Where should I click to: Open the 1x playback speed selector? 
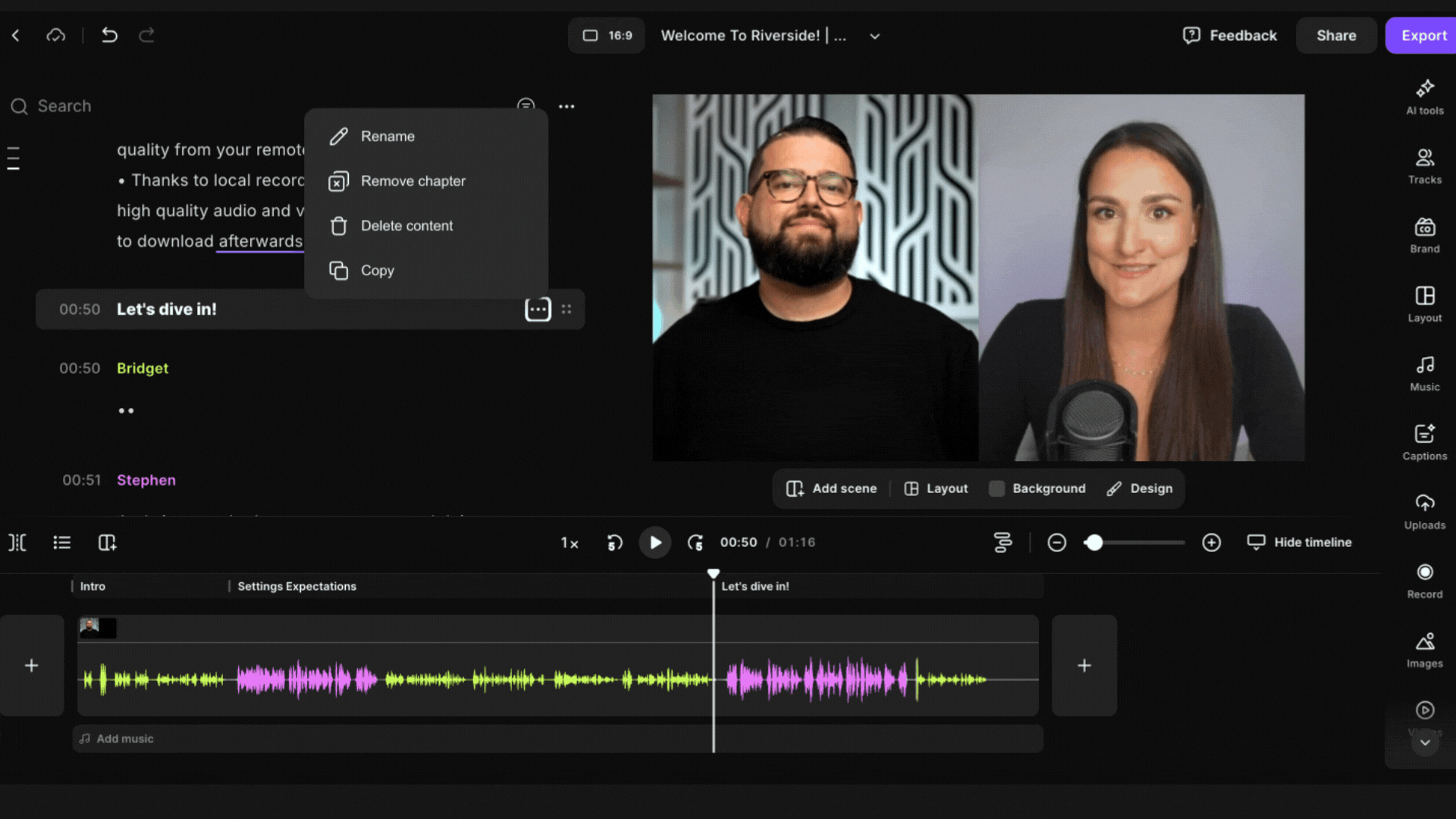point(570,542)
